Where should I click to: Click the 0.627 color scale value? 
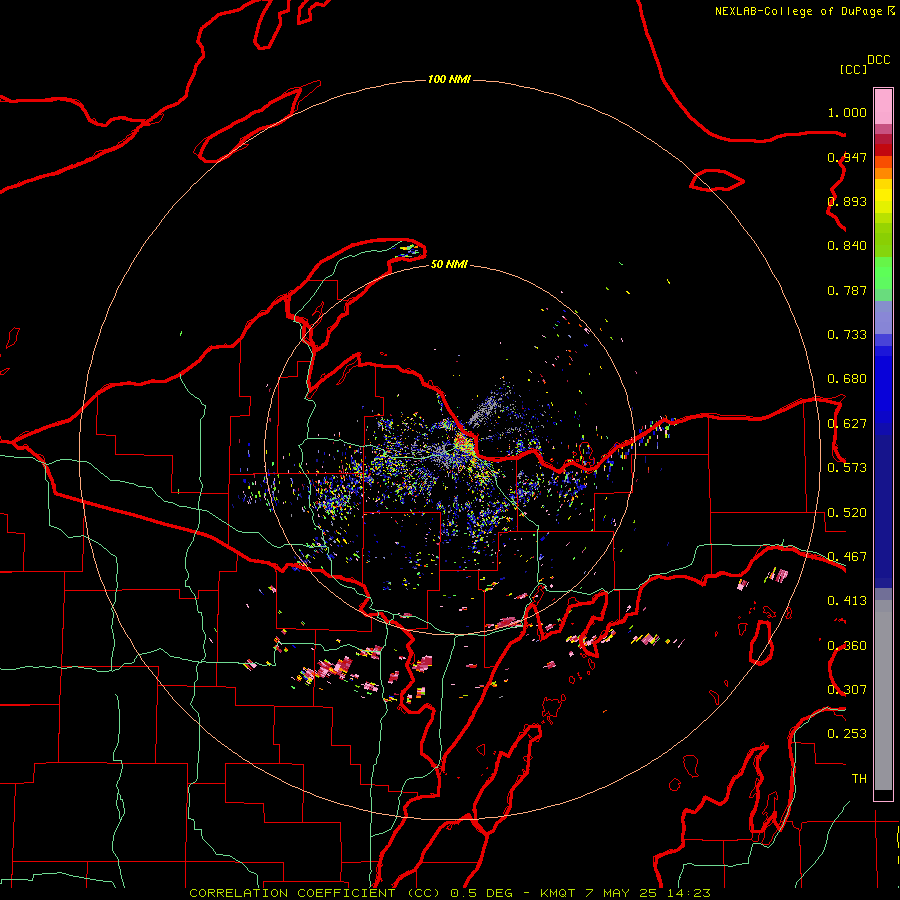[847, 424]
